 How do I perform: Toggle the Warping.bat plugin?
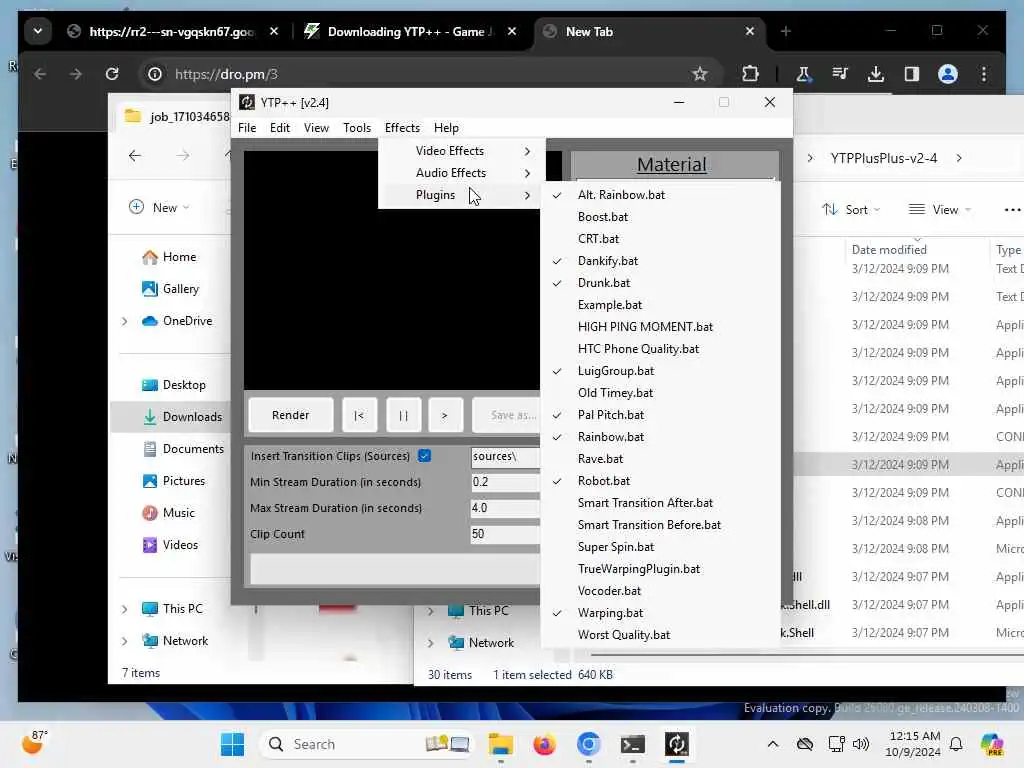click(x=660, y=613)
